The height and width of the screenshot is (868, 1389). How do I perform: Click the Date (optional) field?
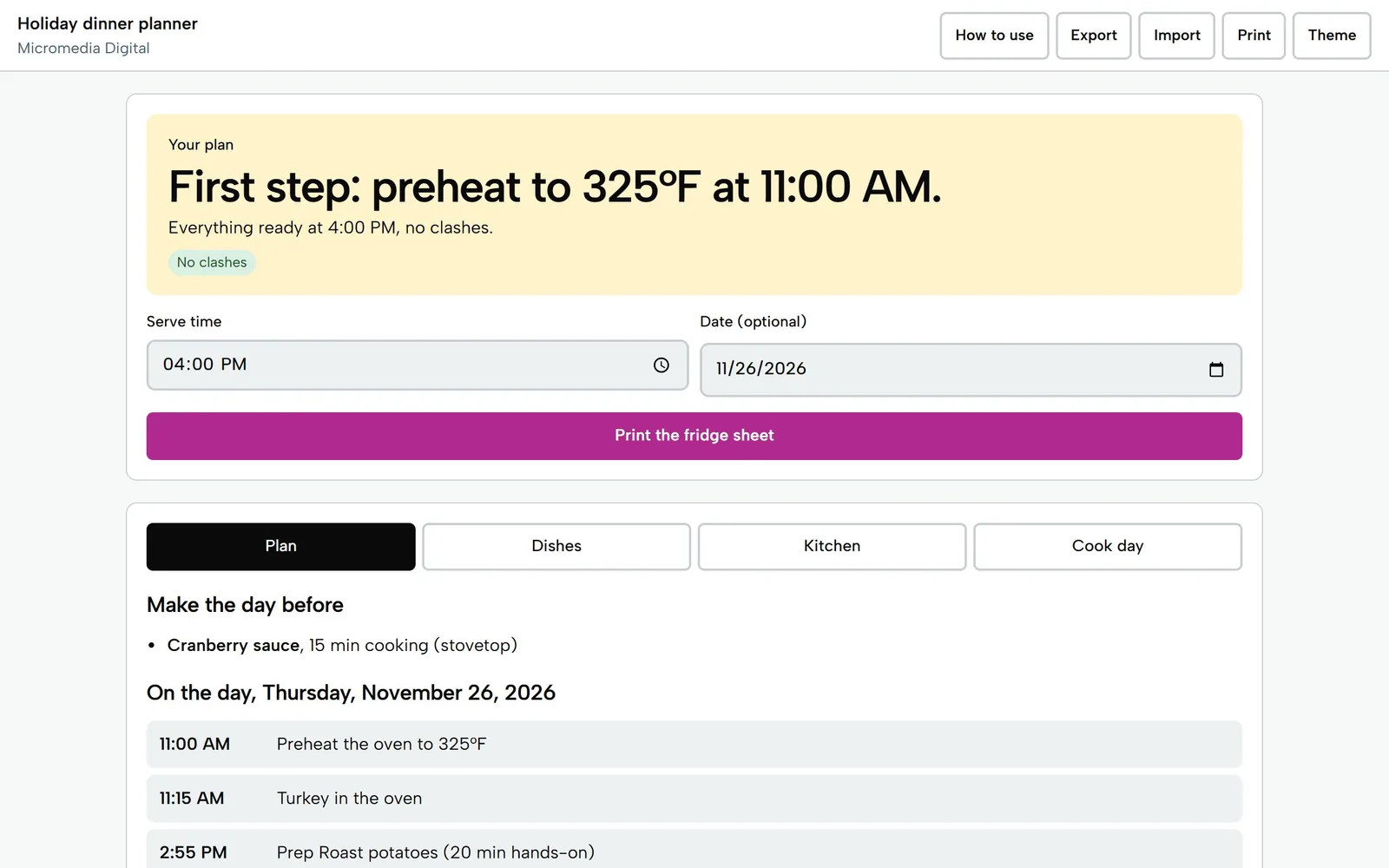coord(971,370)
